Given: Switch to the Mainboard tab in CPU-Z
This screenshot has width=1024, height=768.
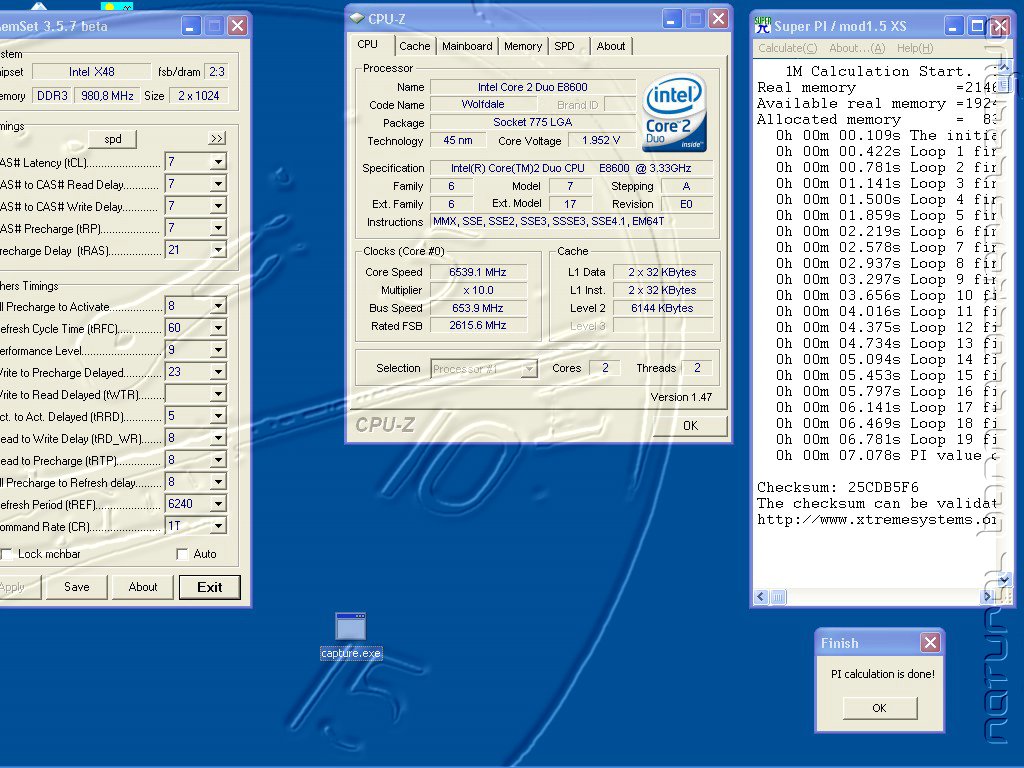Looking at the screenshot, I should click(467, 46).
